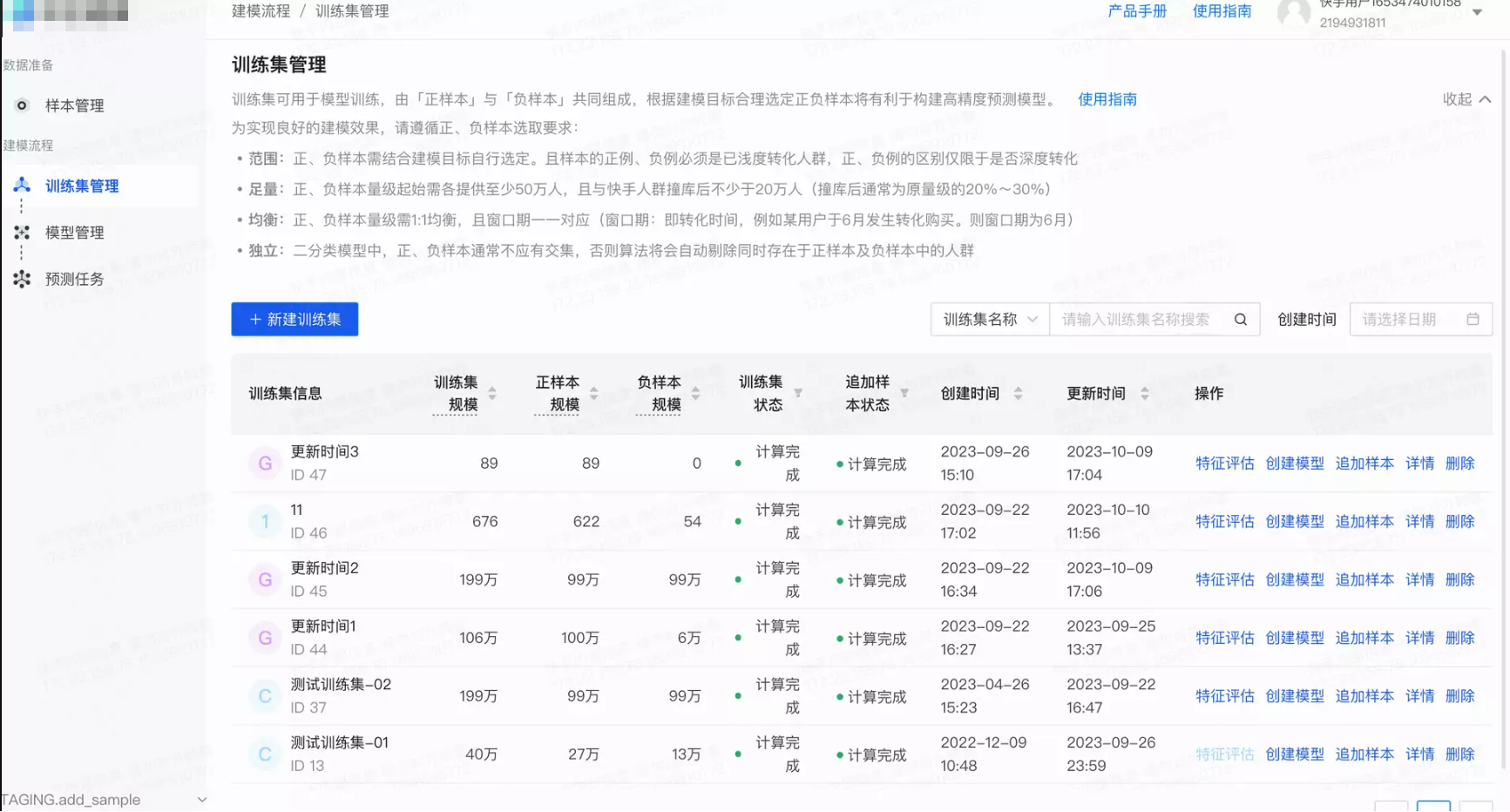Click the search magnifier in the name search box
The width and height of the screenshot is (1510, 812).
click(x=1240, y=319)
